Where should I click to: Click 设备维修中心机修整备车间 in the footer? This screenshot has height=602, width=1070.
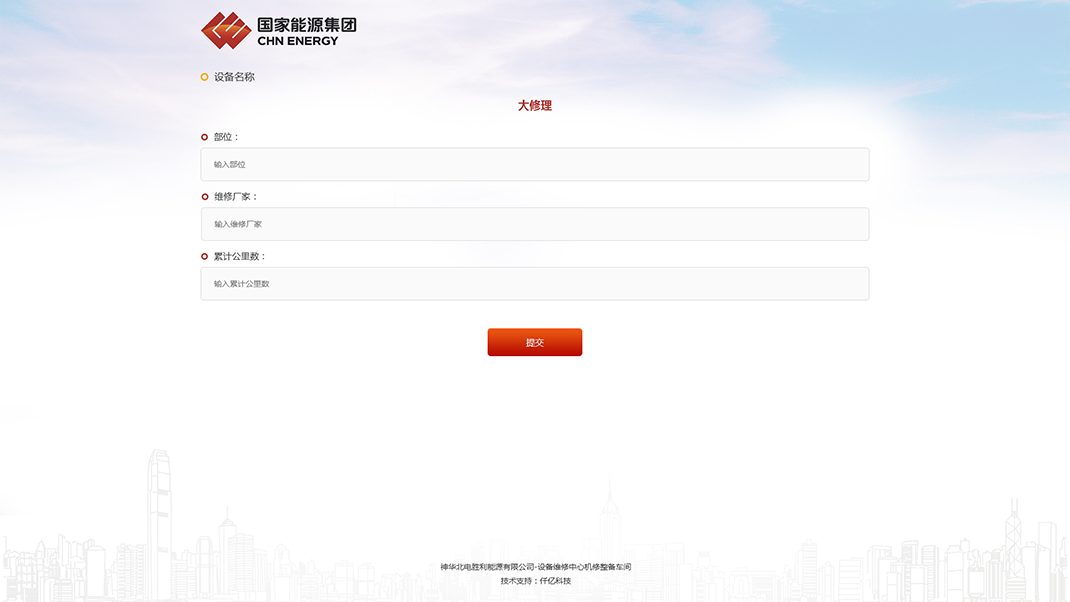click(x=585, y=567)
